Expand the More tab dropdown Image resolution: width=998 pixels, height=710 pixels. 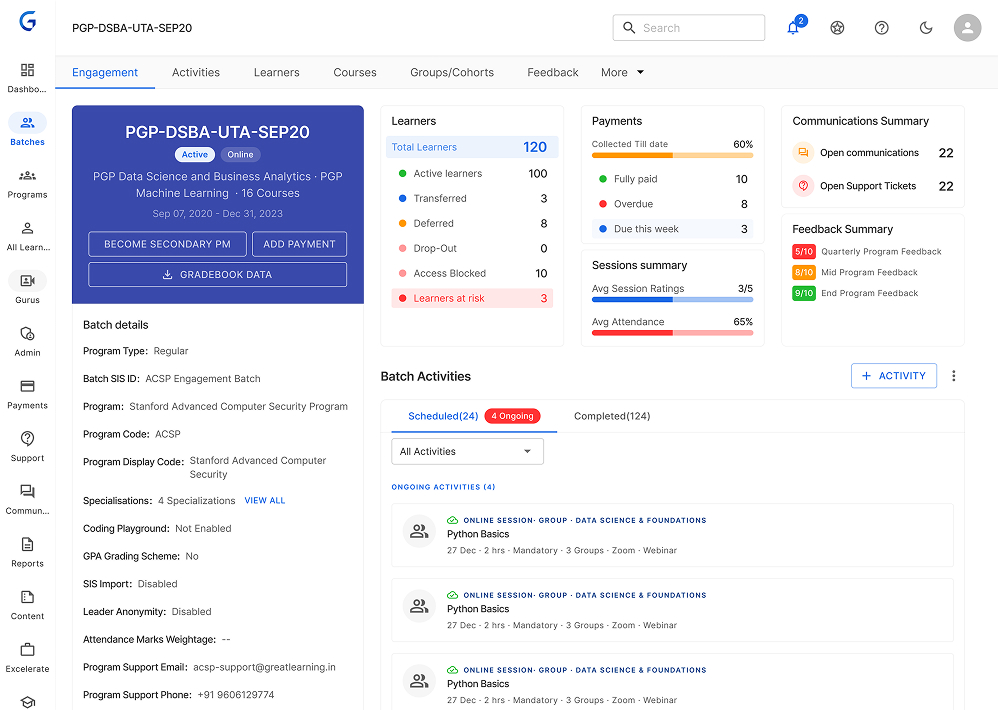click(622, 72)
